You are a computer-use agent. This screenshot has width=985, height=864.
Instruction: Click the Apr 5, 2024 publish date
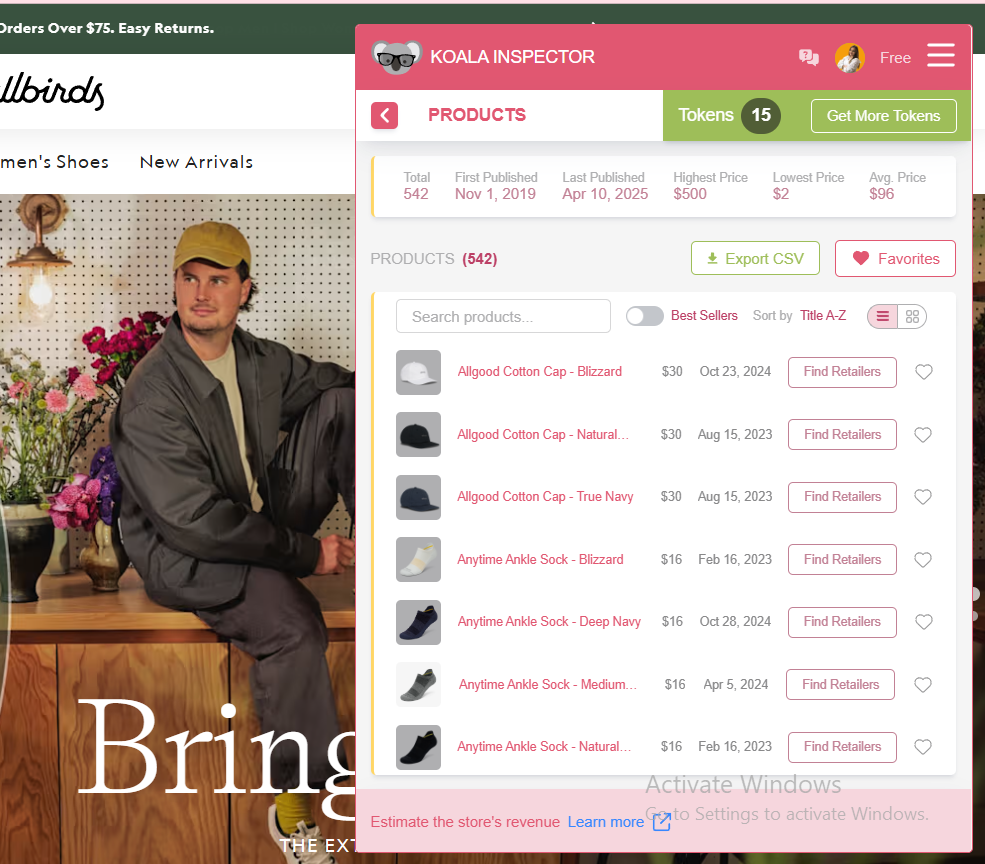(x=736, y=685)
